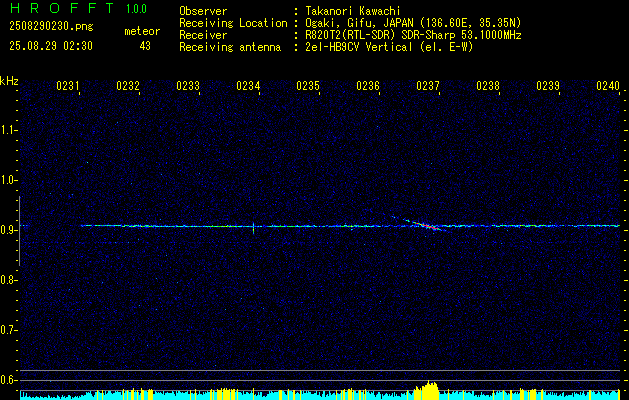629x400 pixels.
Task: Click frequency axis label 0.6
Action: coord(8,380)
